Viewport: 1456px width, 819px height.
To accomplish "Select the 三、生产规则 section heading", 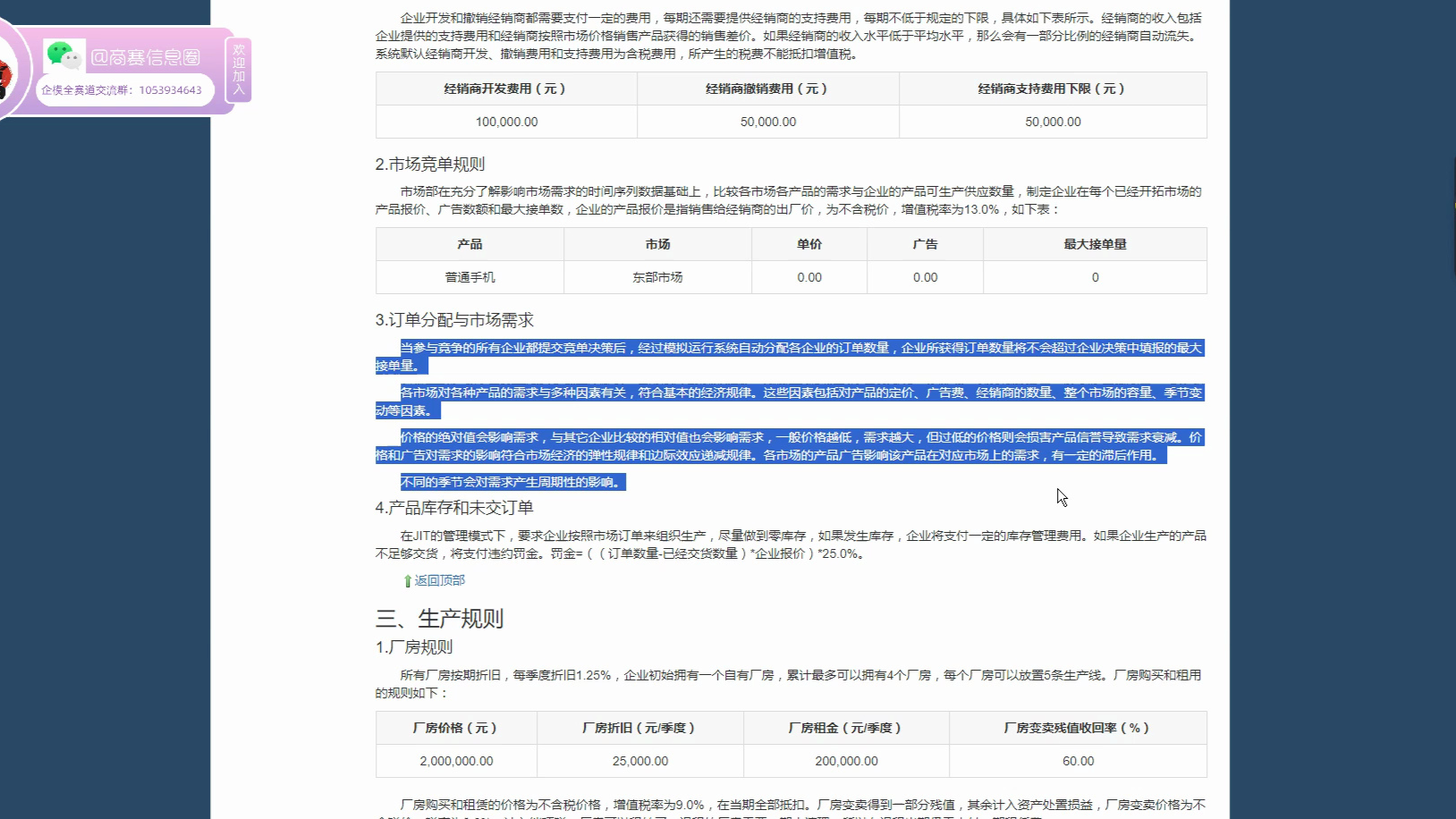I will [x=439, y=619].
